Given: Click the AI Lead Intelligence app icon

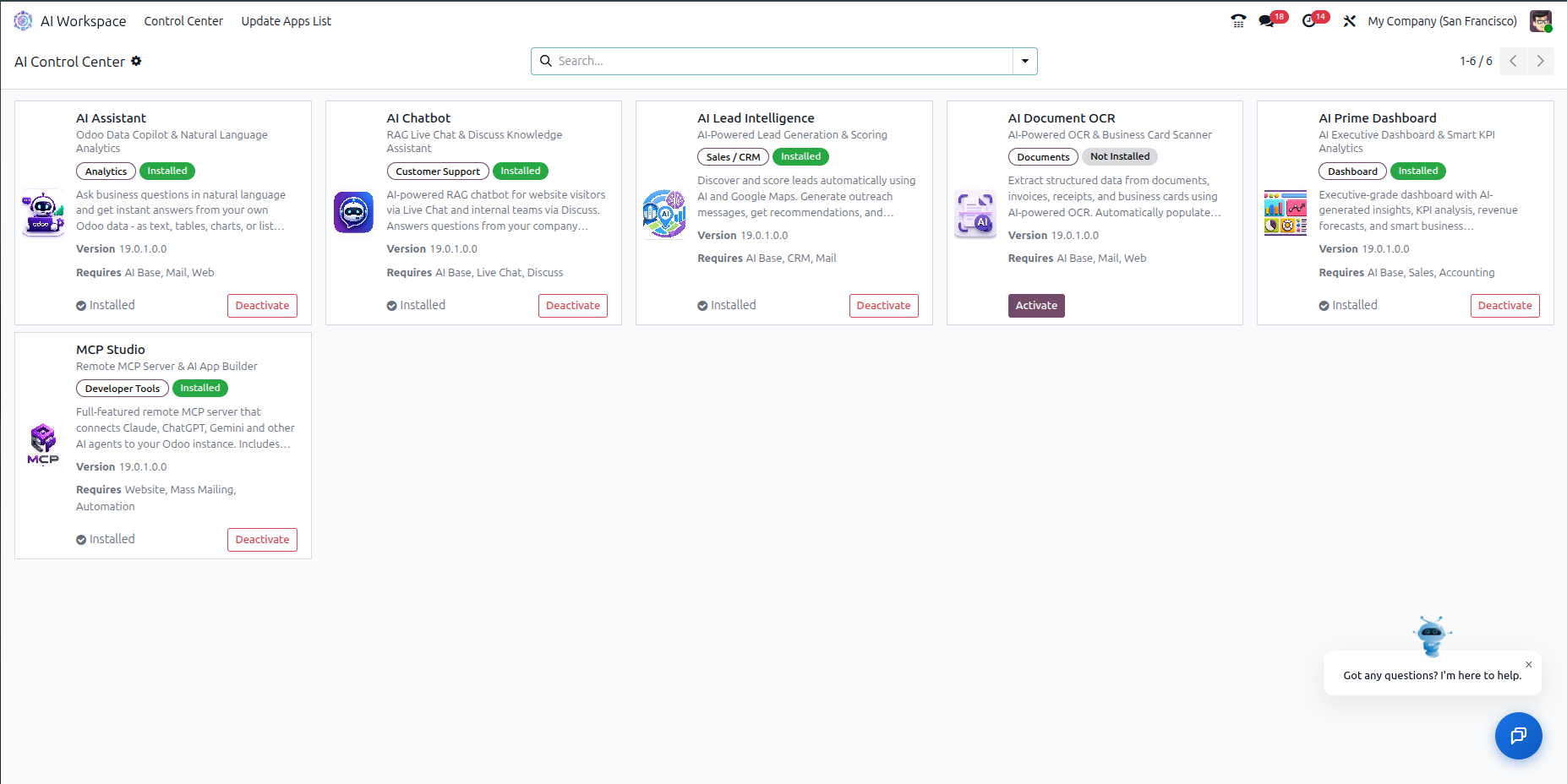Looking at the screenshot, I should pyautogui.click(x=664, y=213).
